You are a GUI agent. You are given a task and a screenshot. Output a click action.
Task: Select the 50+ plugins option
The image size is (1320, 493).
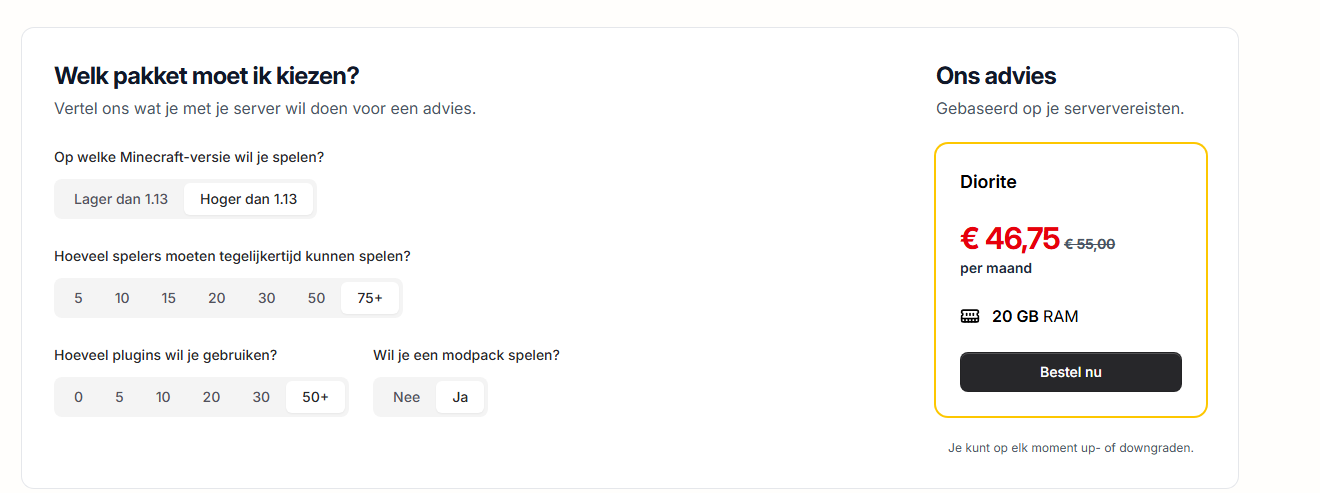point(315,397)
